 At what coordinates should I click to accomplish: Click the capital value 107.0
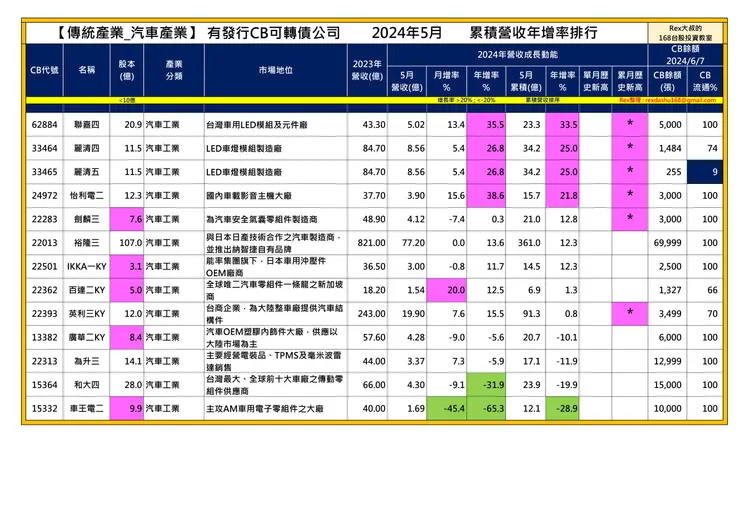pyautogui.click(x=130, y=243)
